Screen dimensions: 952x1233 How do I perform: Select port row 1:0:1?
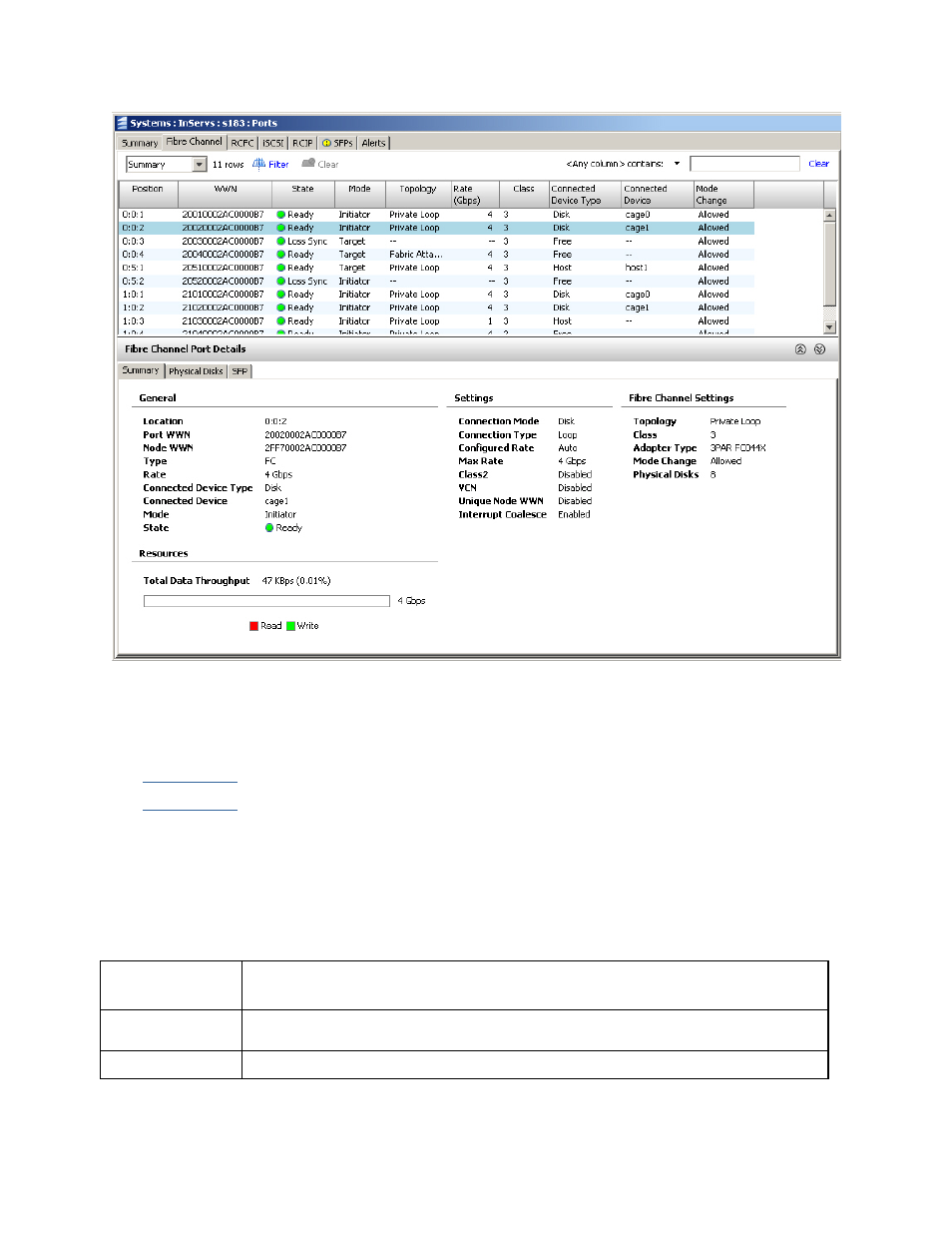[436, 295]
